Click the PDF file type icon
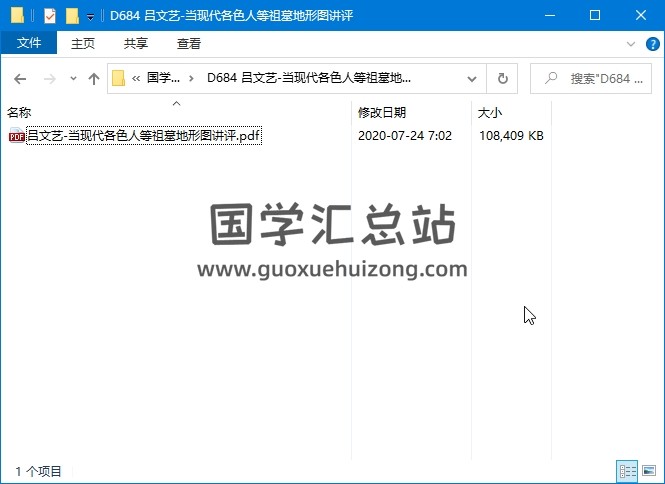 17,136
